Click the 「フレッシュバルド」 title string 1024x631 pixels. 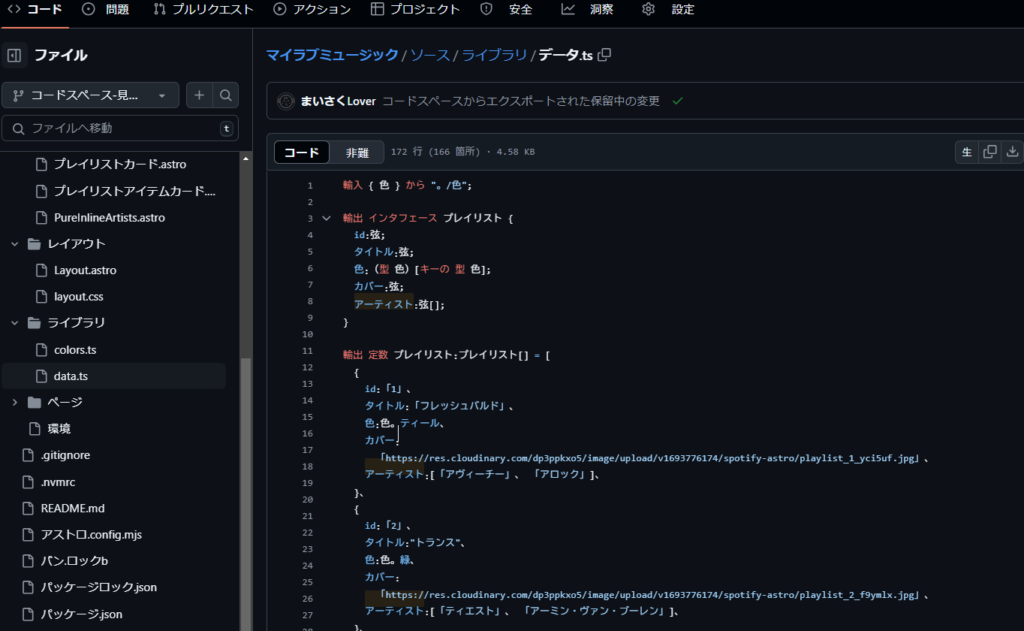(460, 406)
